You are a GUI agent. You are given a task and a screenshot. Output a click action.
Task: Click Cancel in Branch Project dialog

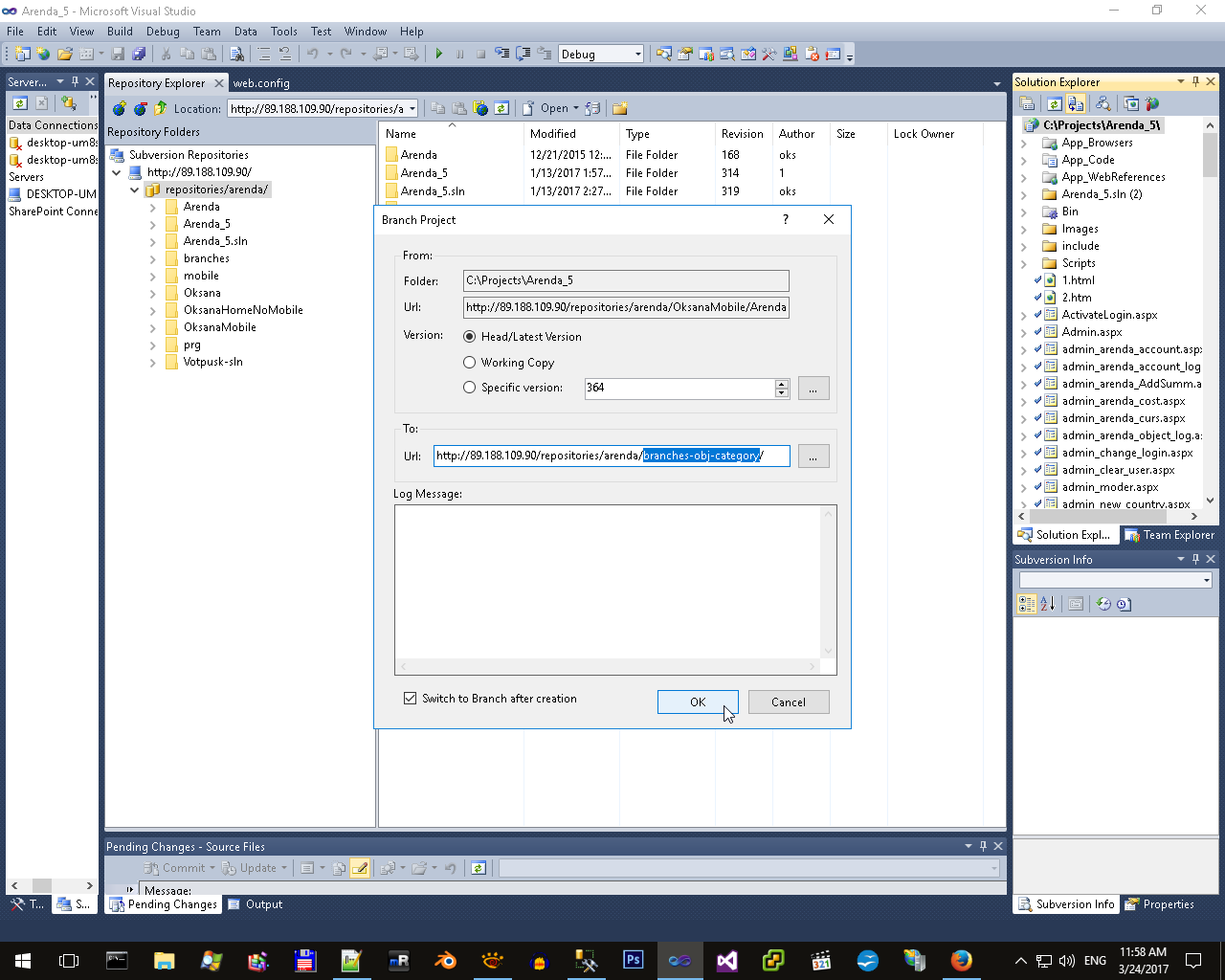[x=789, y=702]
